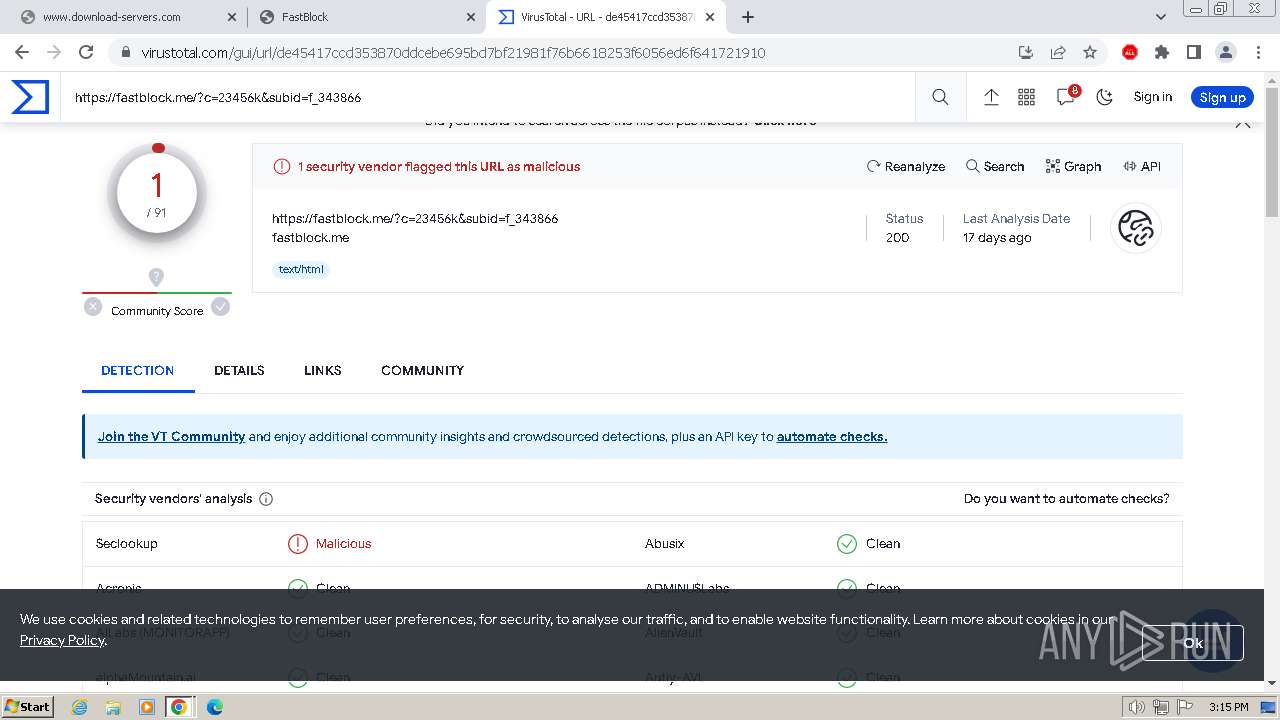Screen dimensions: 1280x720
Task: Click Sign in link
Action: (1152, 97)
